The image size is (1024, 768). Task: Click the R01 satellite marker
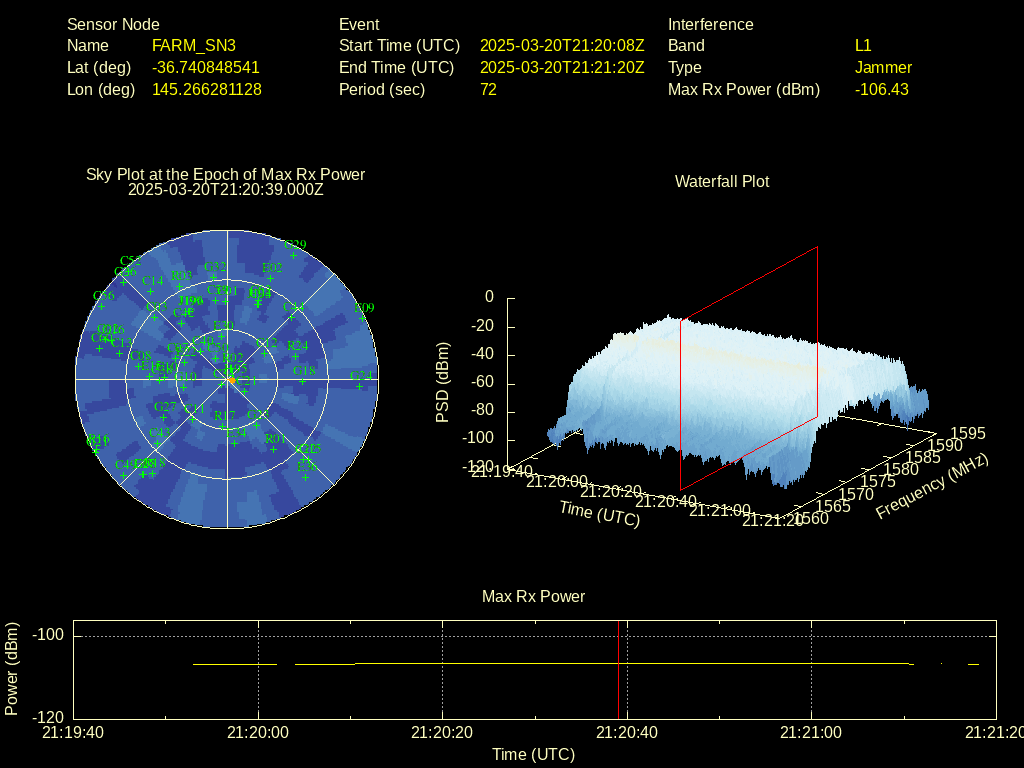click(274, 449)
